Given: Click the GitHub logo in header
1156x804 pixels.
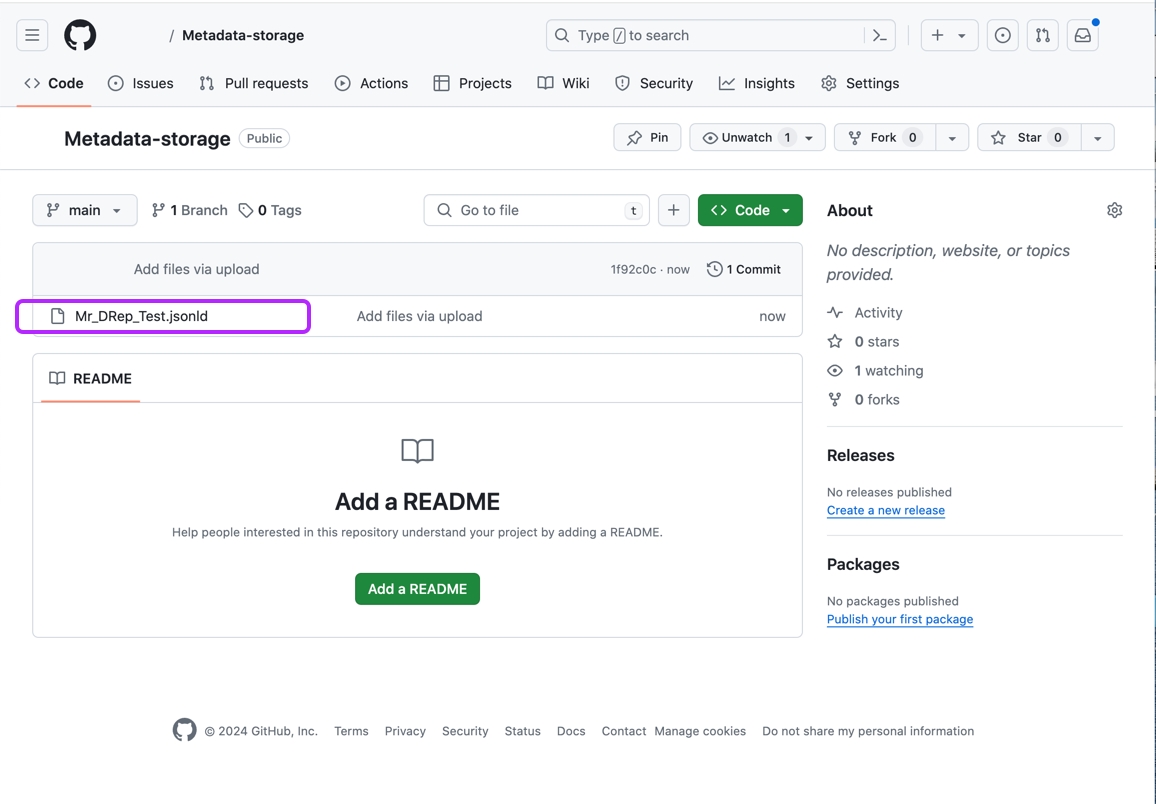Looking at the screenshot, I should (x=80, y=35).
